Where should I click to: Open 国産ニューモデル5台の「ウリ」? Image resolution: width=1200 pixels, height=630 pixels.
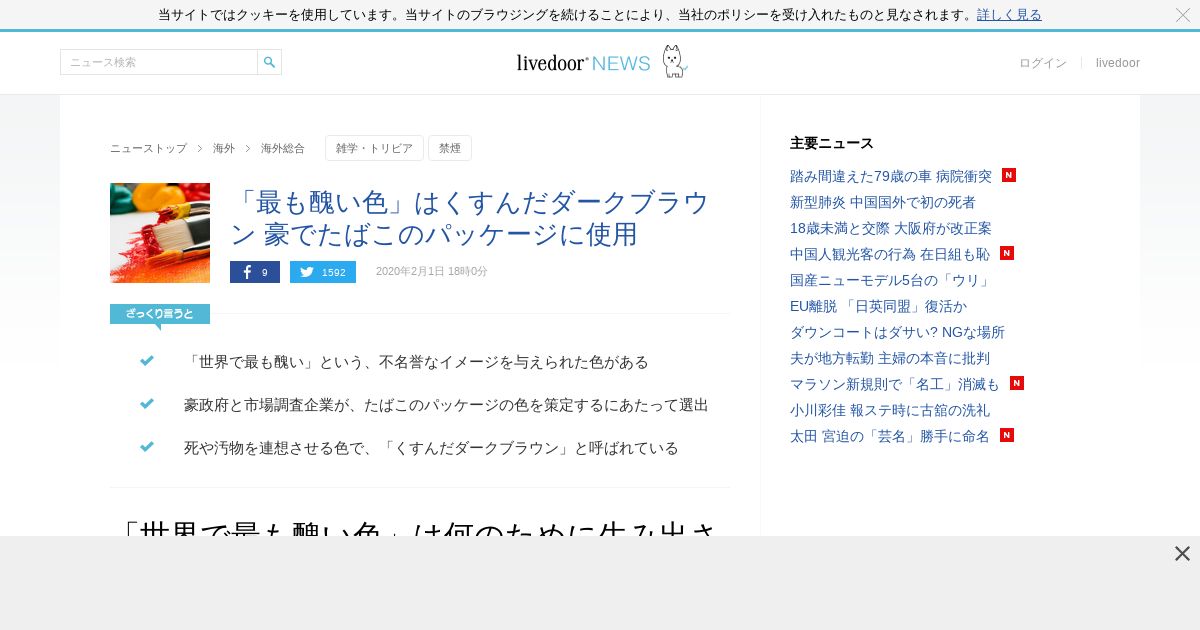[890, 280]
